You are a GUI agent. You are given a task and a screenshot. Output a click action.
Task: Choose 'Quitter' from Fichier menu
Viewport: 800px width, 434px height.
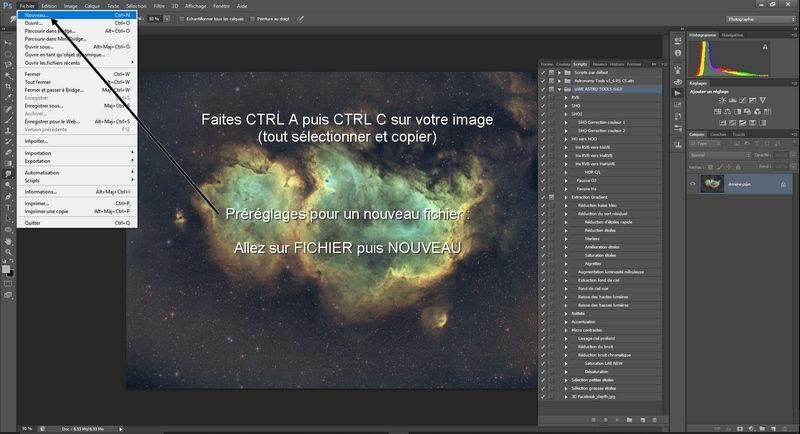(77, 223)
